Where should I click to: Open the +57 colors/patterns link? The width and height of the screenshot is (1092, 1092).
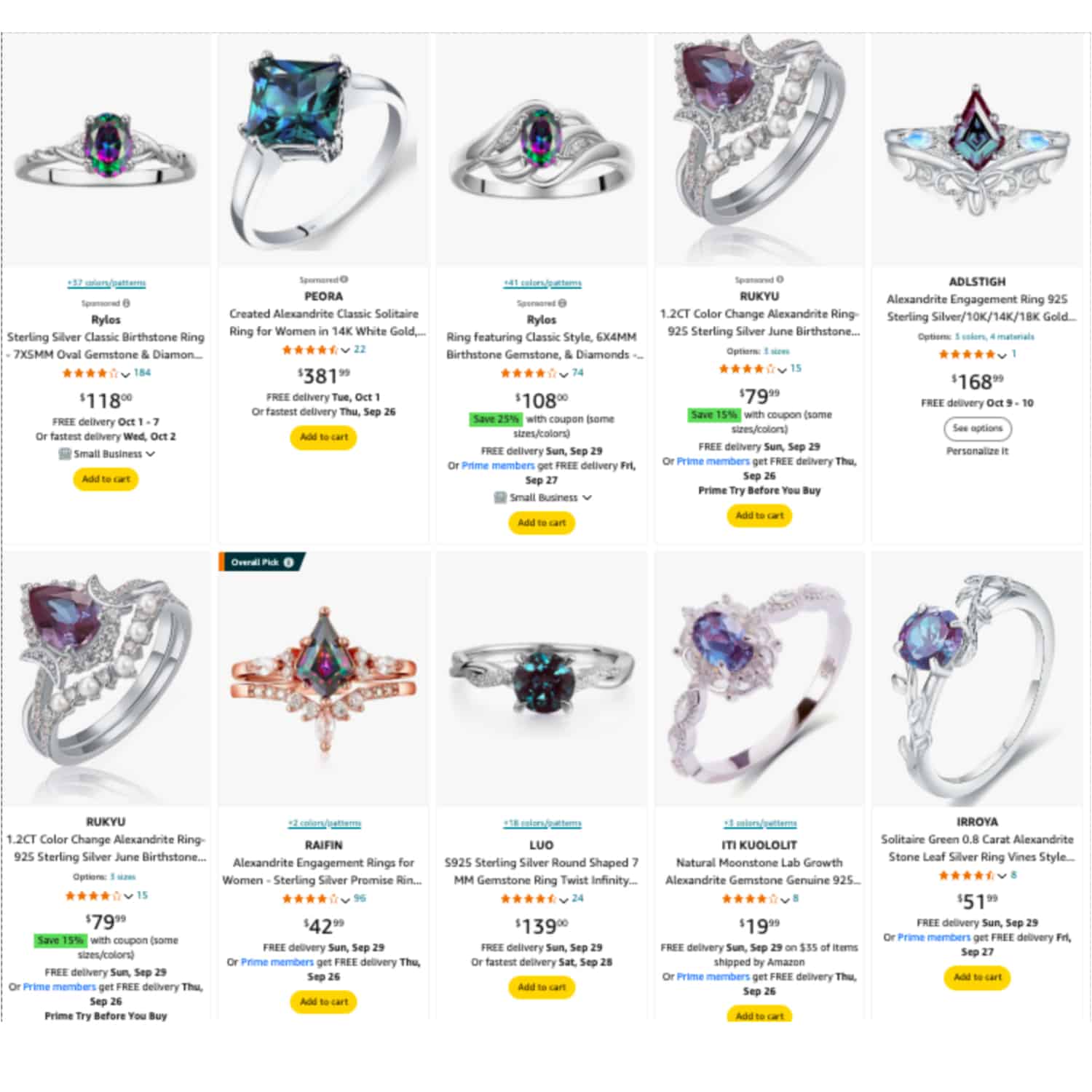(106, 282)
